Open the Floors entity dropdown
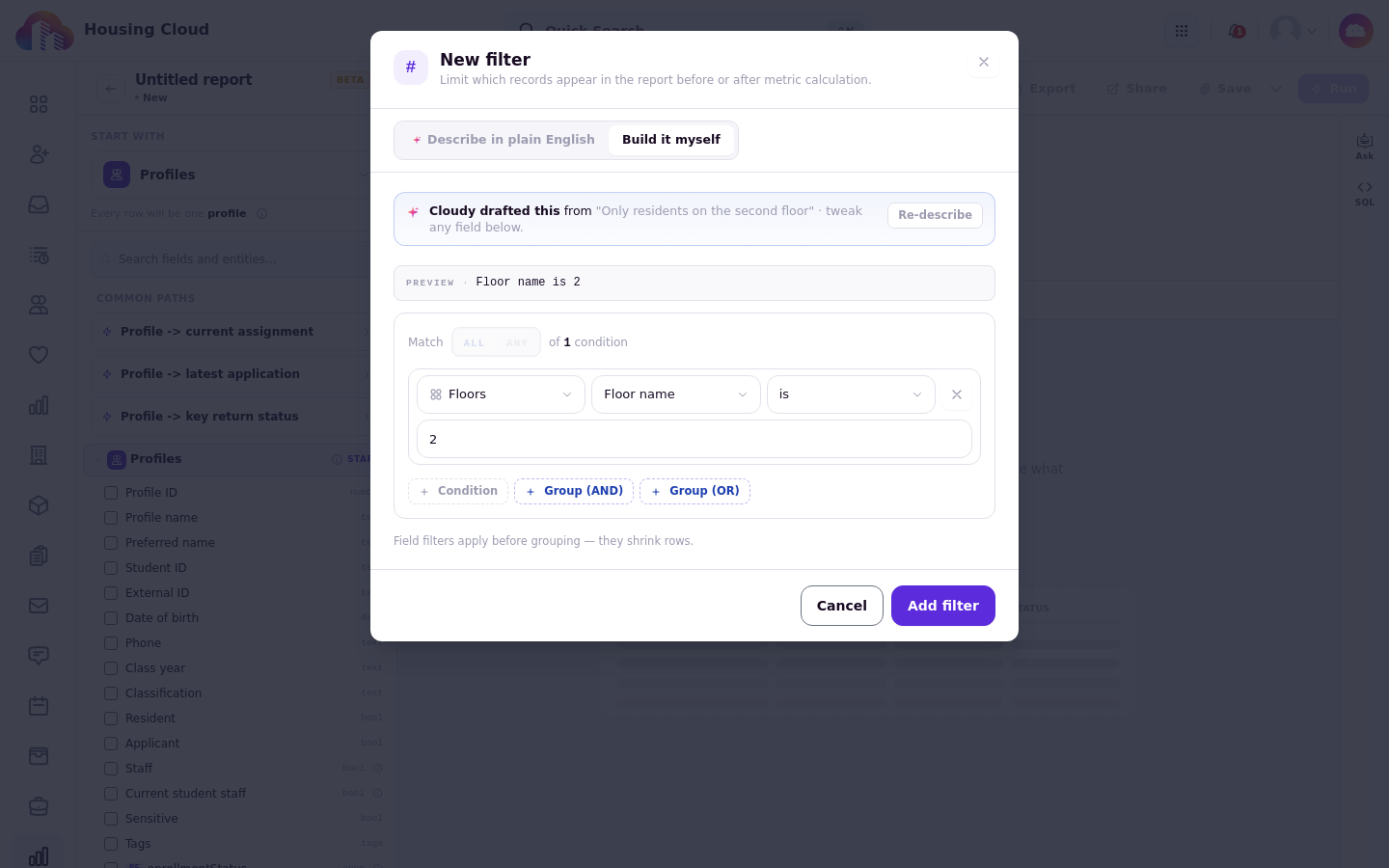Screen dimensions: 1389x868 pos(501,394)
